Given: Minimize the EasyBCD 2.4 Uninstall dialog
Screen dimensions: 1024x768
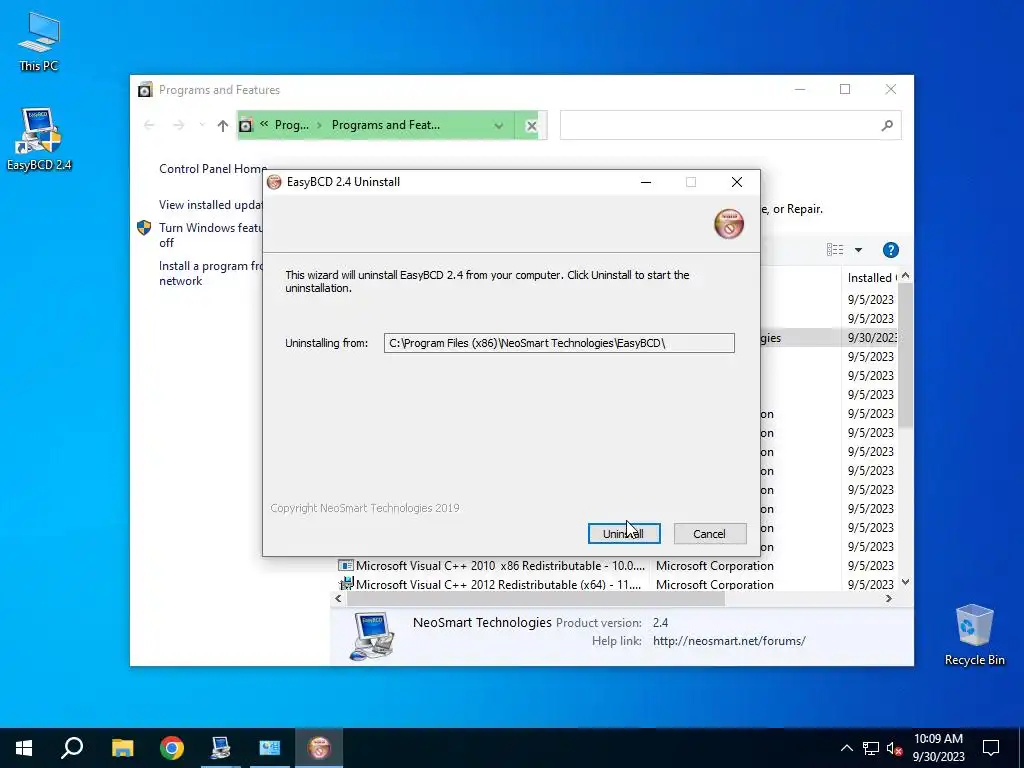Looking at the screenshot, I should [x=646, y=182].
